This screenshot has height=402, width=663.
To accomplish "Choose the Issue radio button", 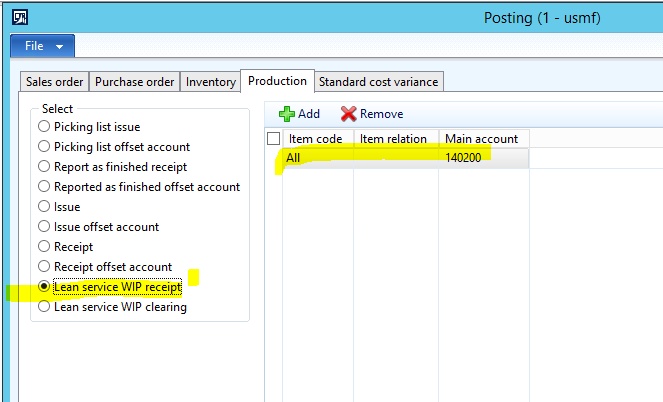I will click(43, 207).
